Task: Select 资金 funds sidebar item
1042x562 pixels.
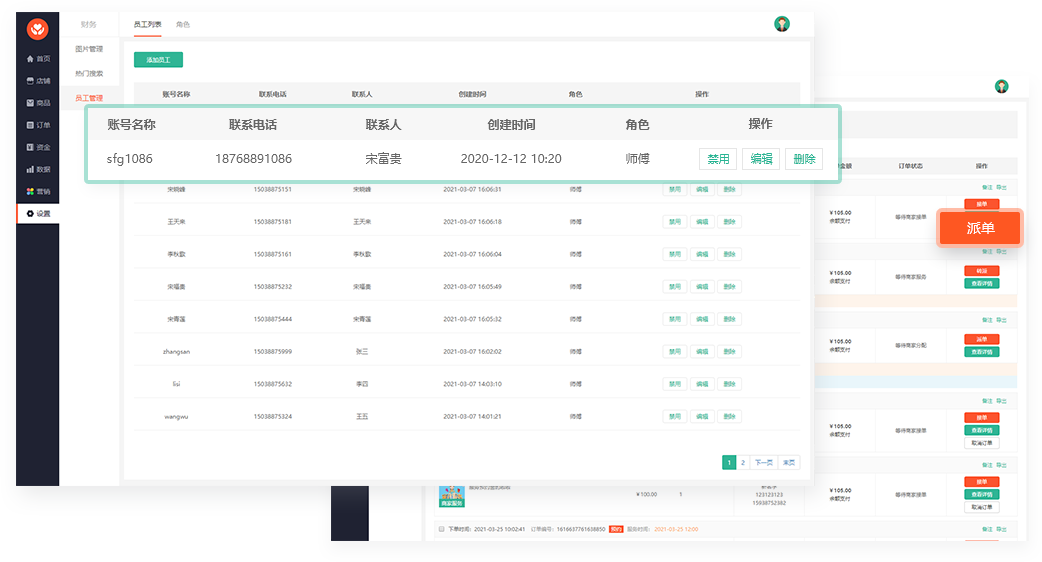Action: point(38,147)
